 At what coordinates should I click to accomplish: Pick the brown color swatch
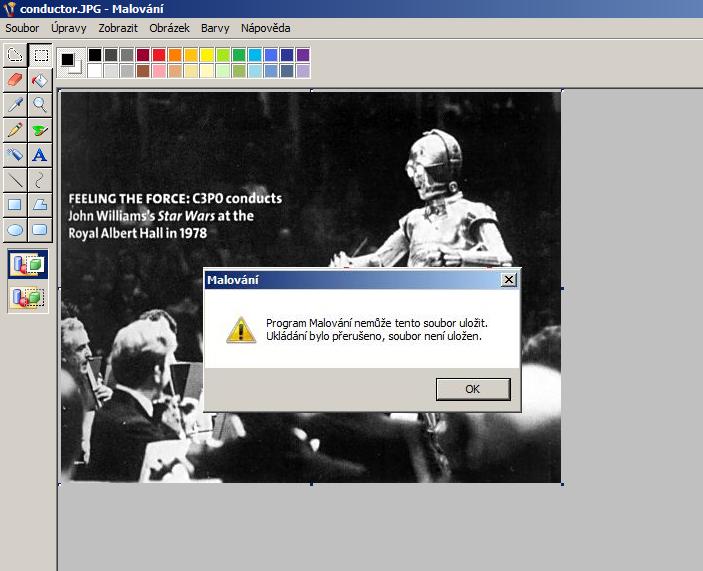(143, 70)
